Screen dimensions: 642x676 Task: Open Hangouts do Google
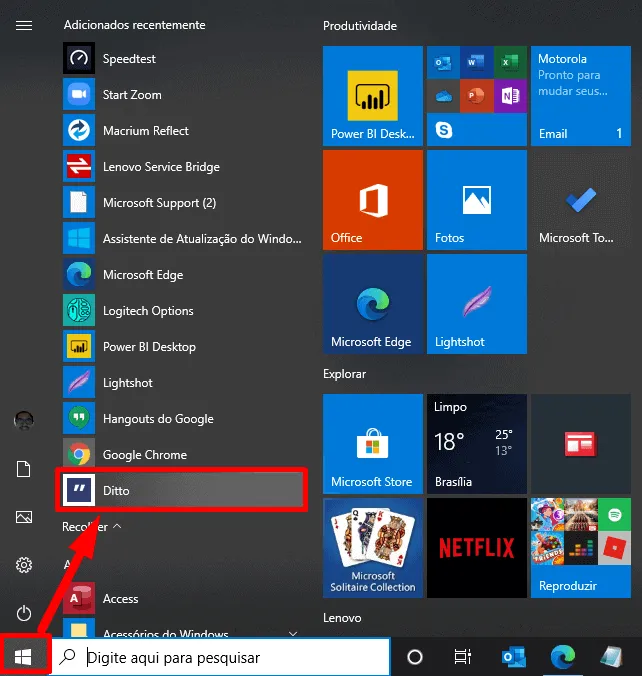coord(182,419)
